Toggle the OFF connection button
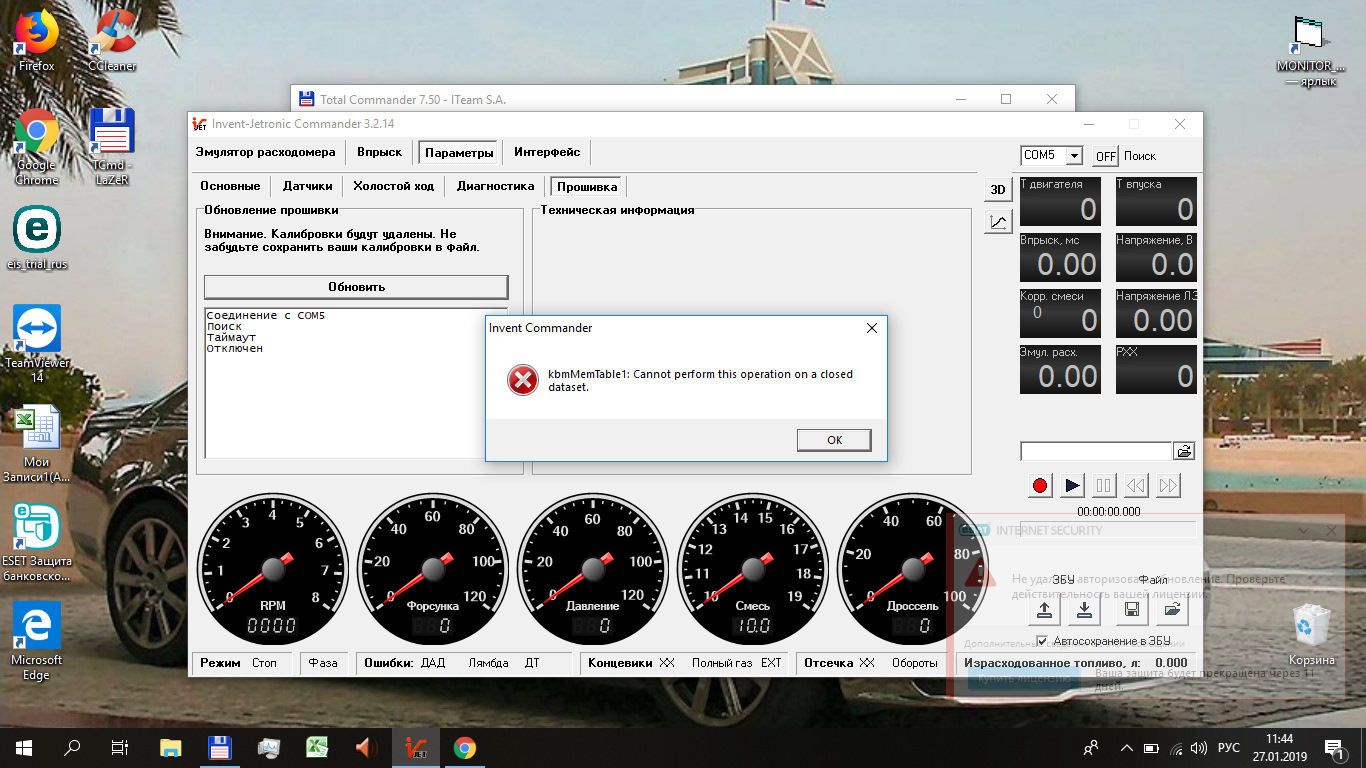 click(1105, 156)
